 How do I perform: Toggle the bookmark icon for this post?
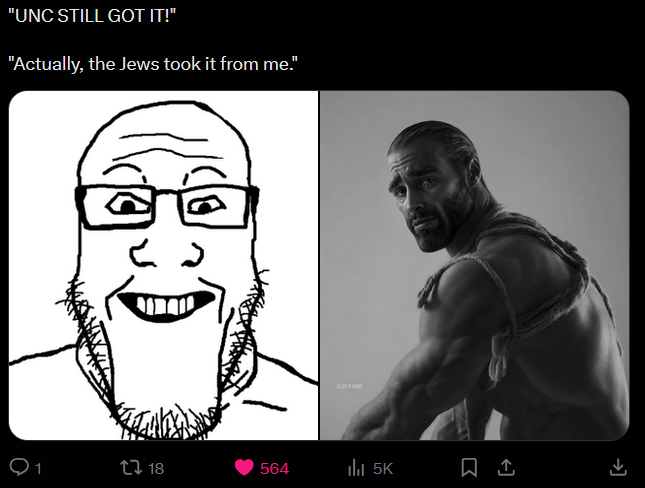click(x=469, y=467)
